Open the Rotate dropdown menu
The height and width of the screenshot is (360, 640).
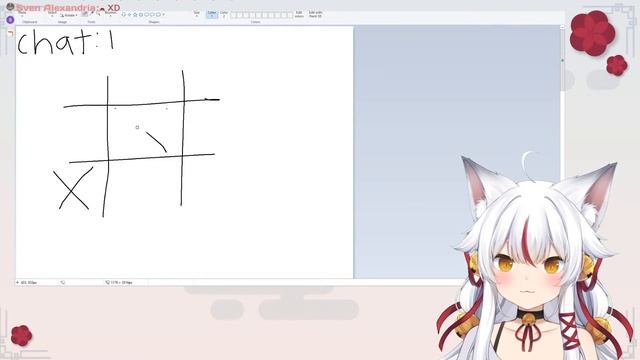[69, 16]
